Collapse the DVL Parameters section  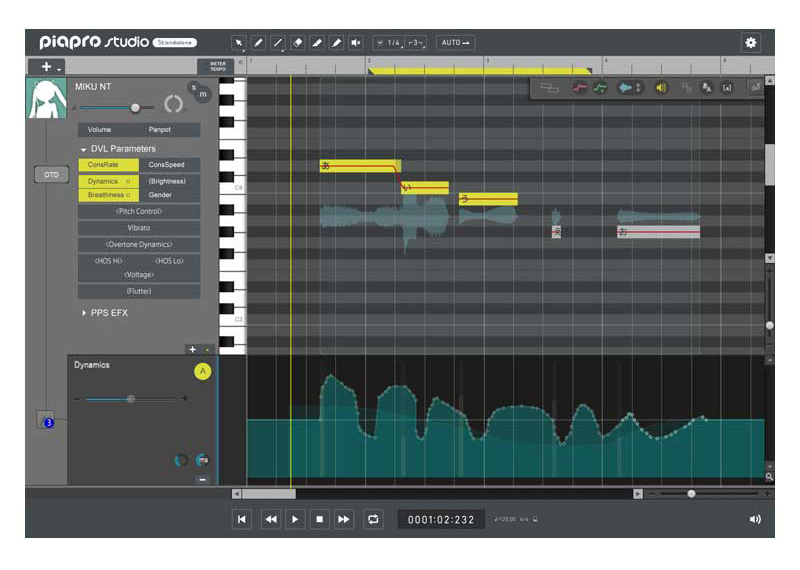pyautogui.click(x=83, y=149)
